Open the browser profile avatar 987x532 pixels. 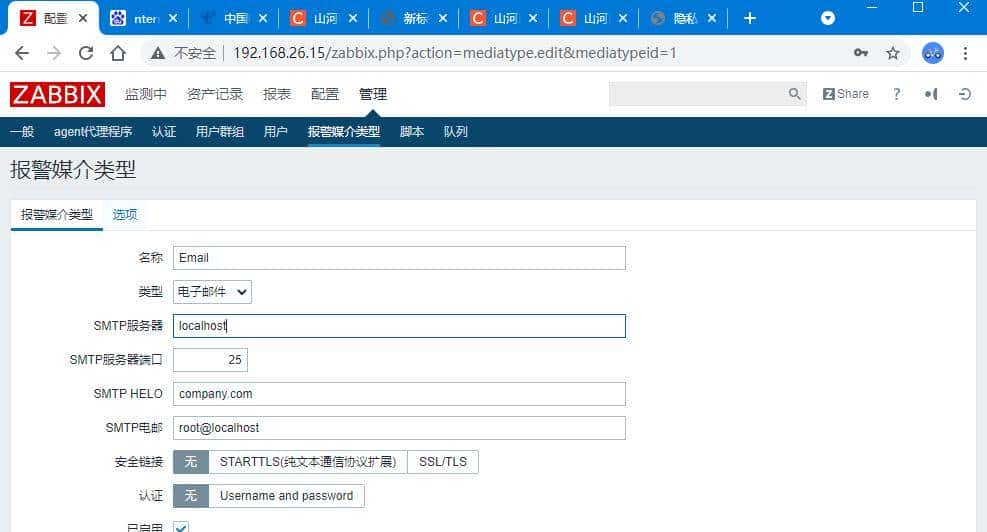click(932, 54)
